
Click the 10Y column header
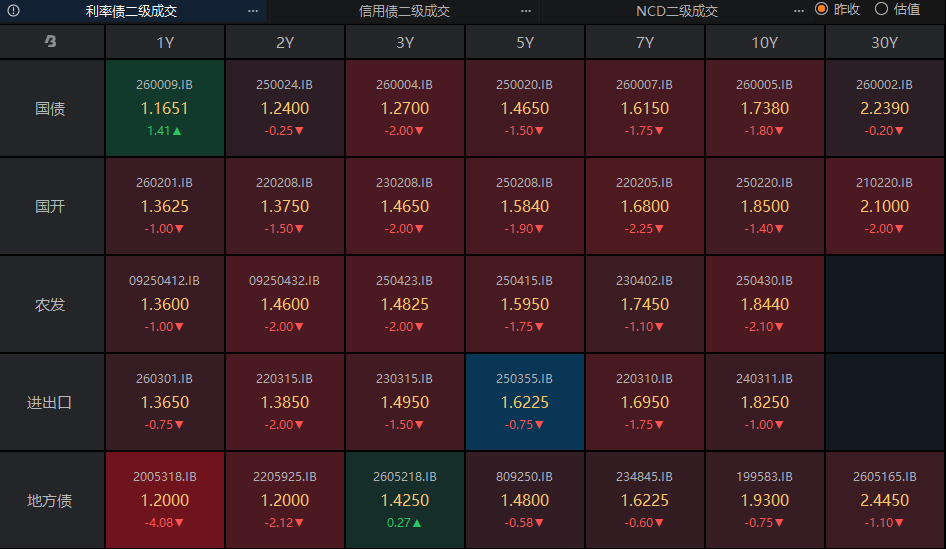click(764, 42)
